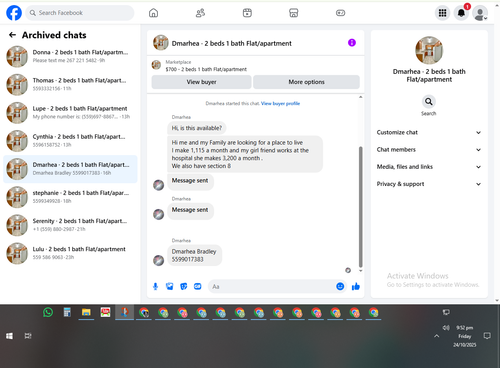
Task: Open the Reels video icon in top bar
Action: click(x=247, y=13)
